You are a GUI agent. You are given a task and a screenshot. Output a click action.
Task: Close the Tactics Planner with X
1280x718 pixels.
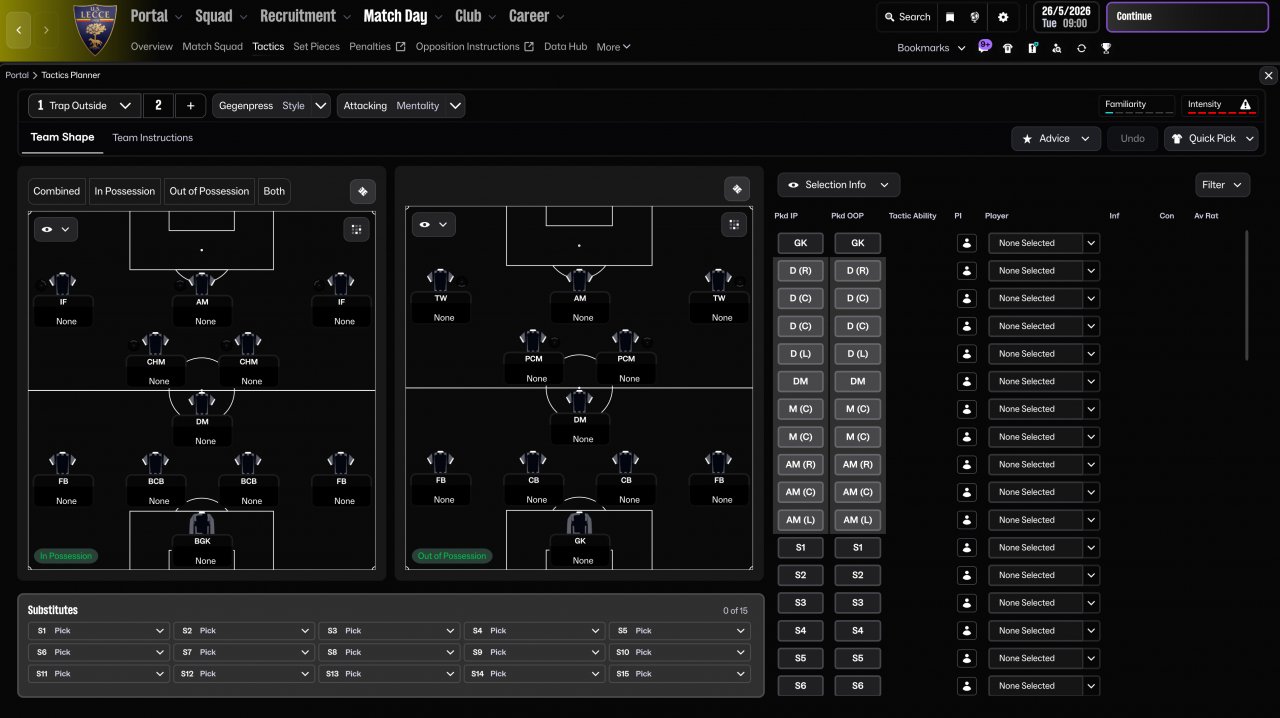[1268, 75]
